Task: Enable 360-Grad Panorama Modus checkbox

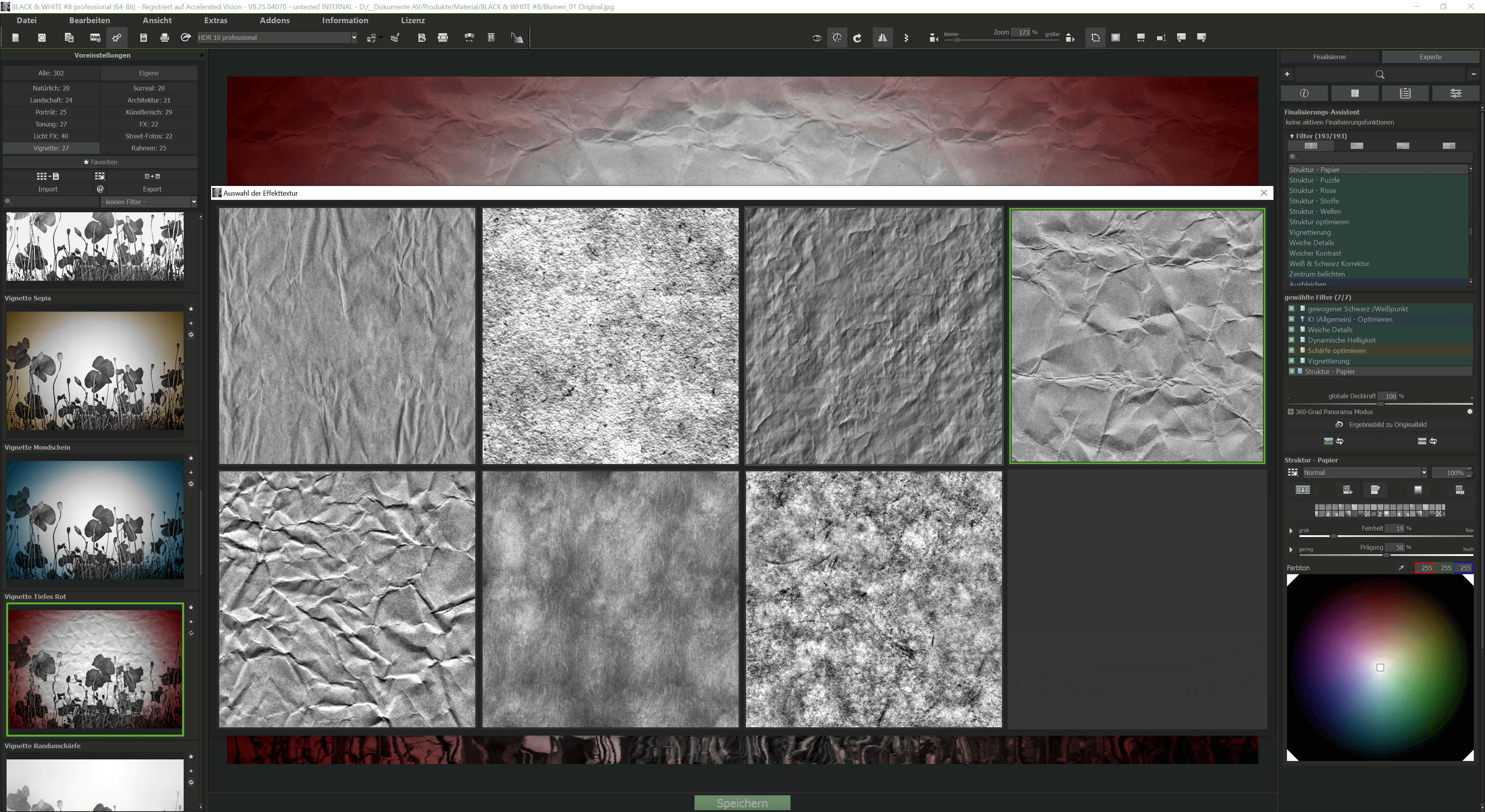Action: pyautogui.click(x=1291, y=411)
